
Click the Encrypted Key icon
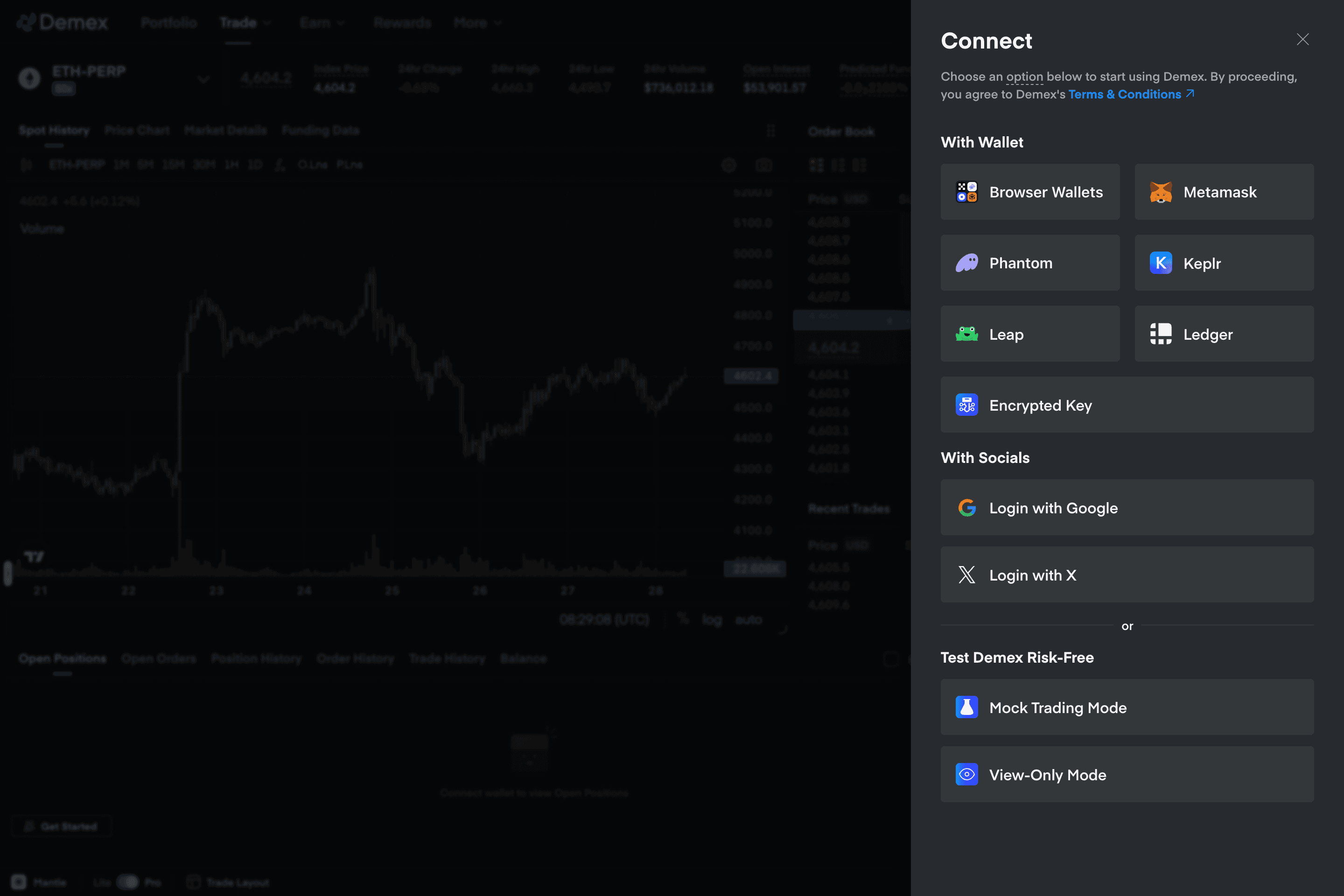pos(967,405)
